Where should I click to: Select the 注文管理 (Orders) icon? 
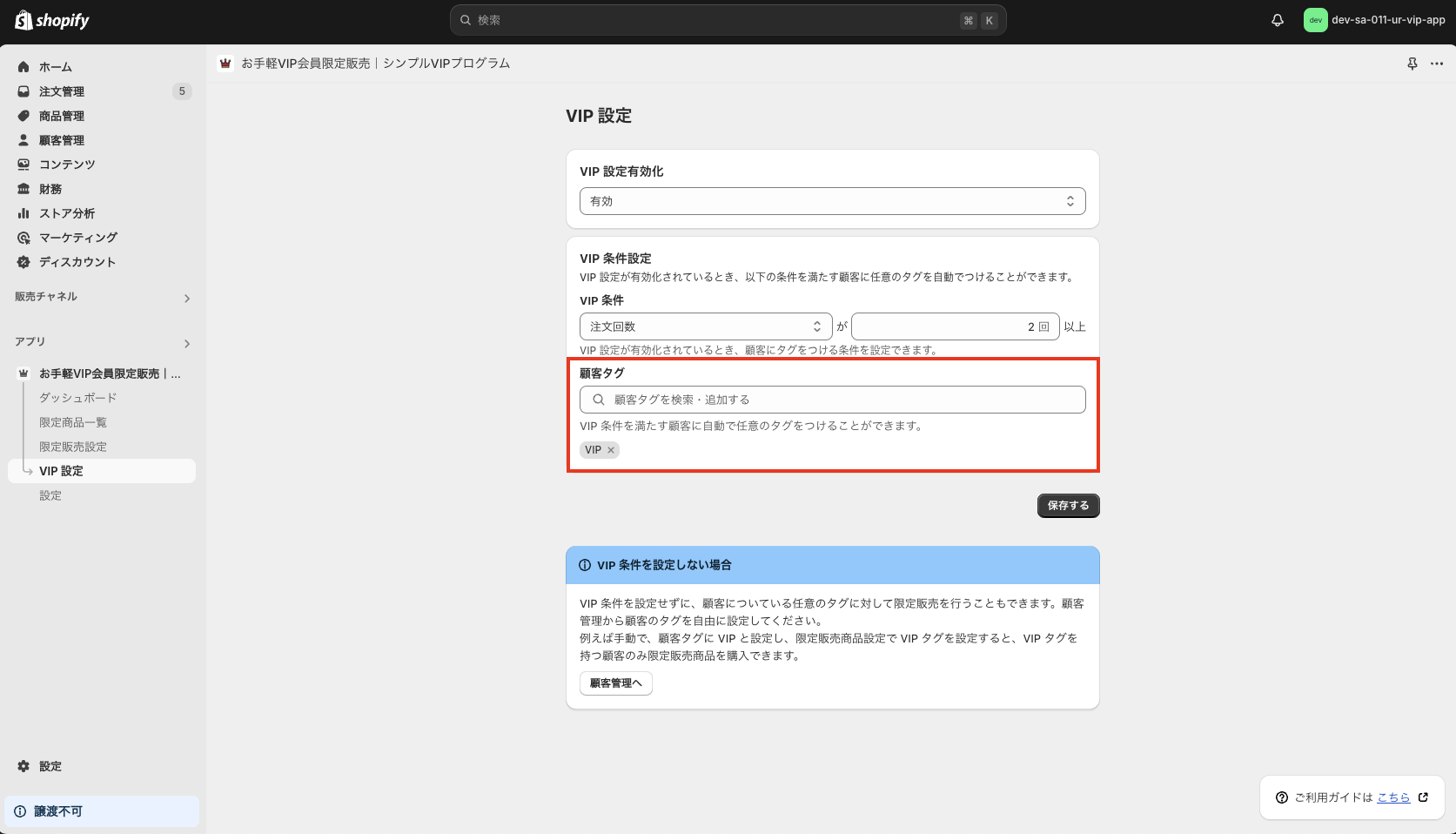pos(23,91)
